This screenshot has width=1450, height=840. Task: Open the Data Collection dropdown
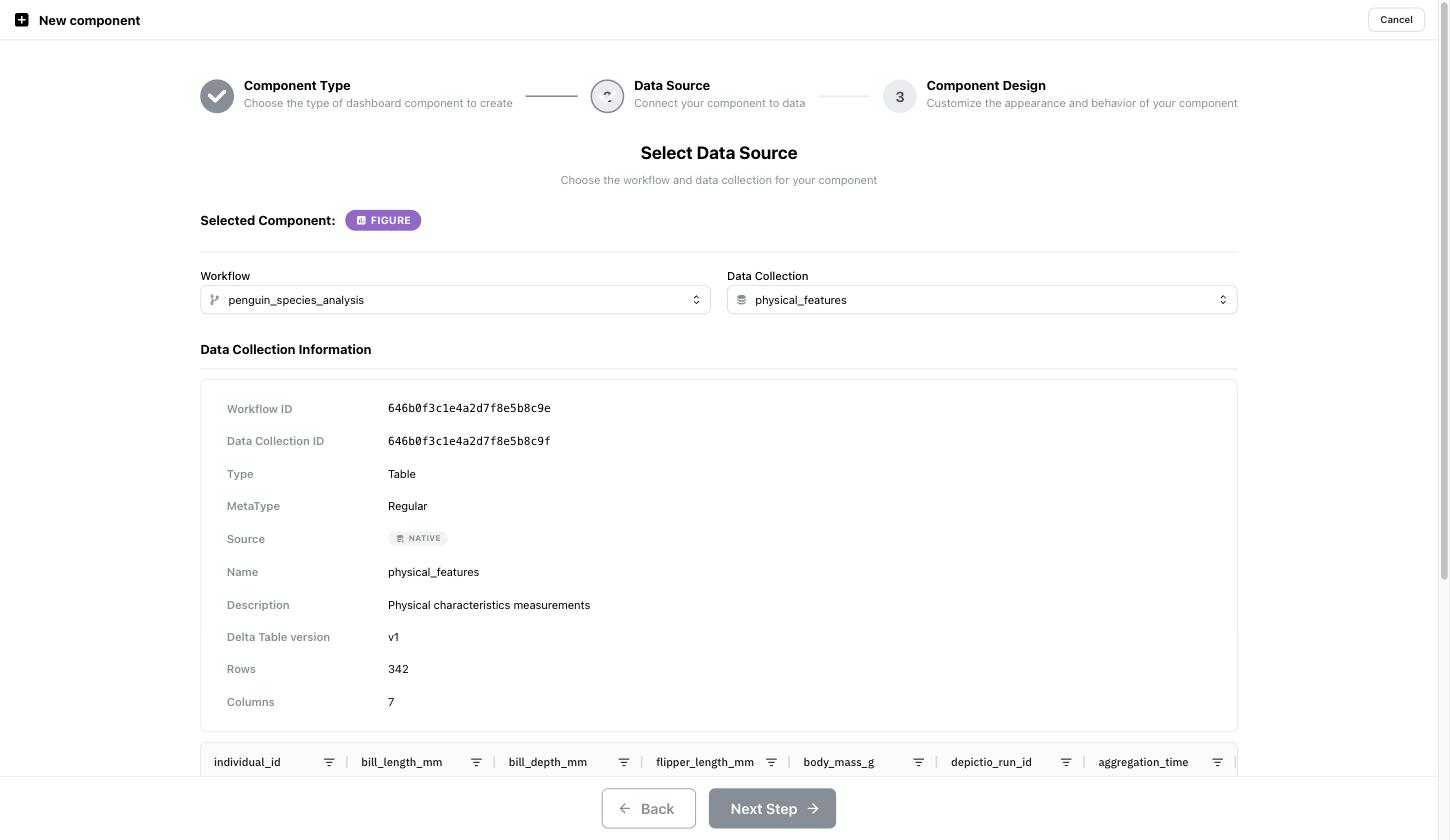[982, 300]
